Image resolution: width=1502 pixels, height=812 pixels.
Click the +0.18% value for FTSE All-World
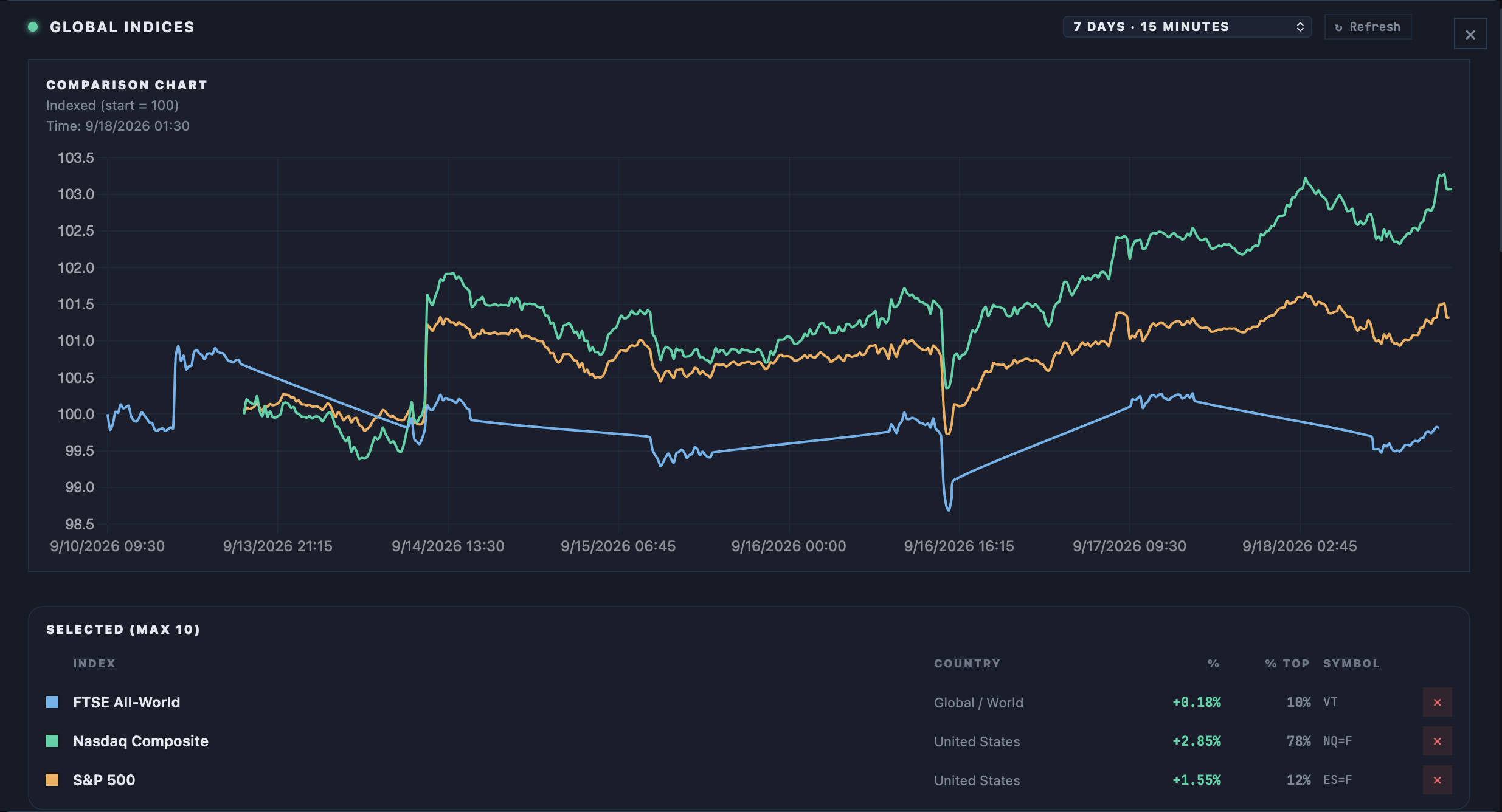click(1197, 703)
